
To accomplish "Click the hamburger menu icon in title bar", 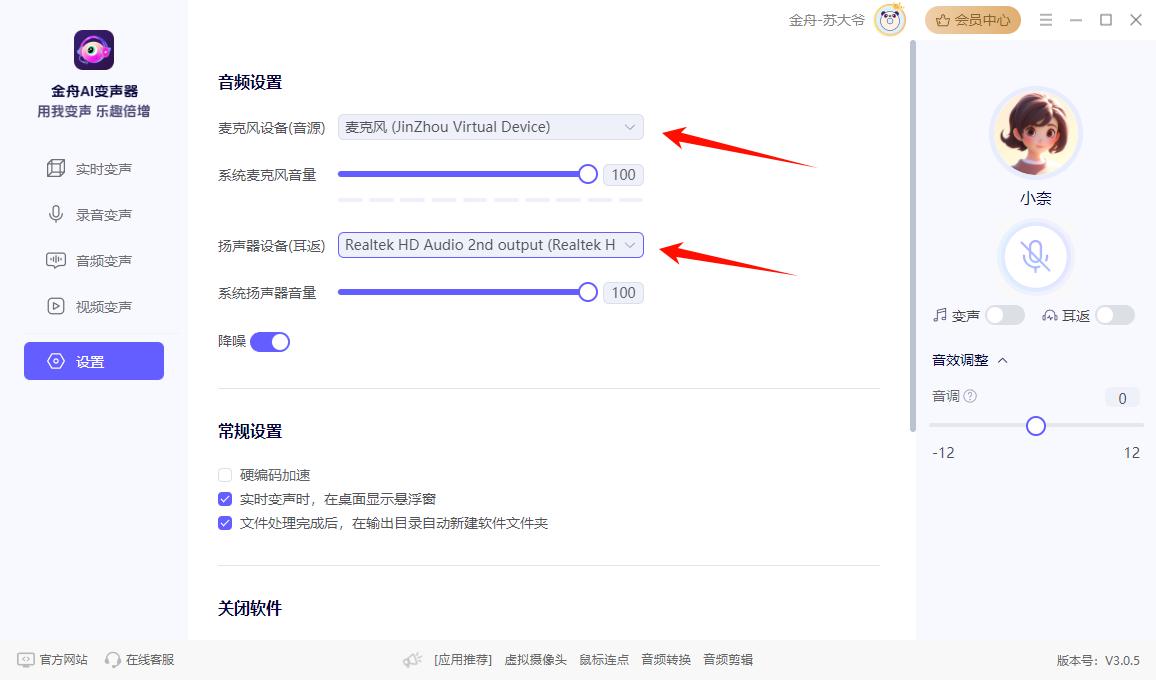I will 1045,20.
